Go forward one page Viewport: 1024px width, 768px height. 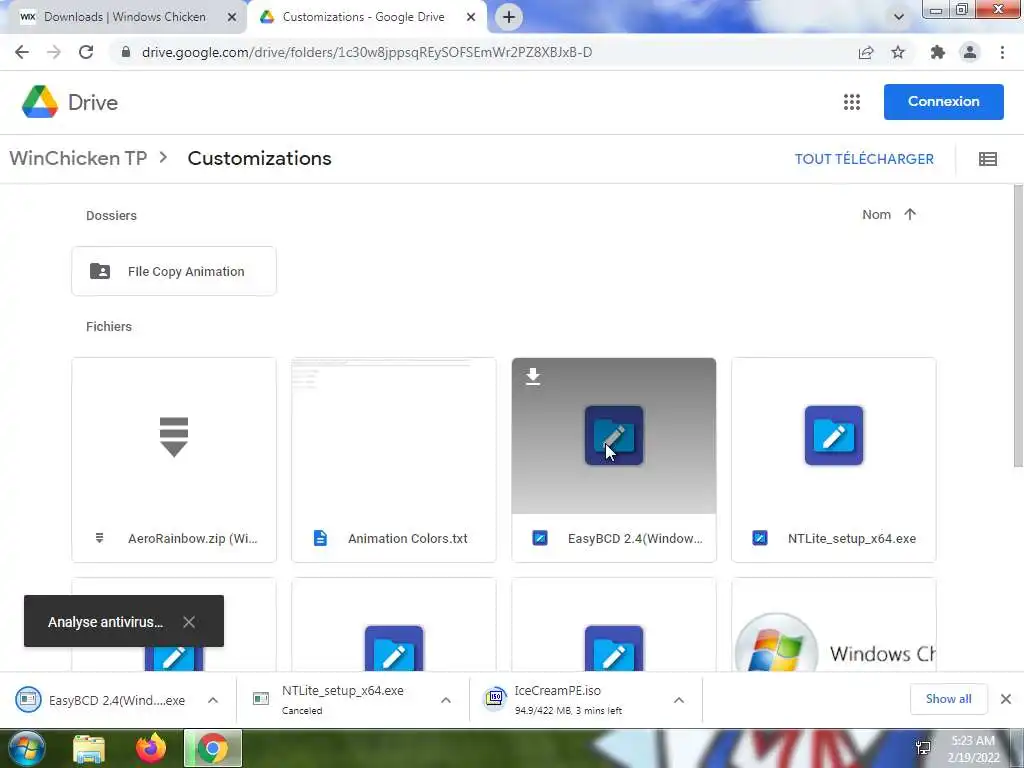click(x=54, y=52)
